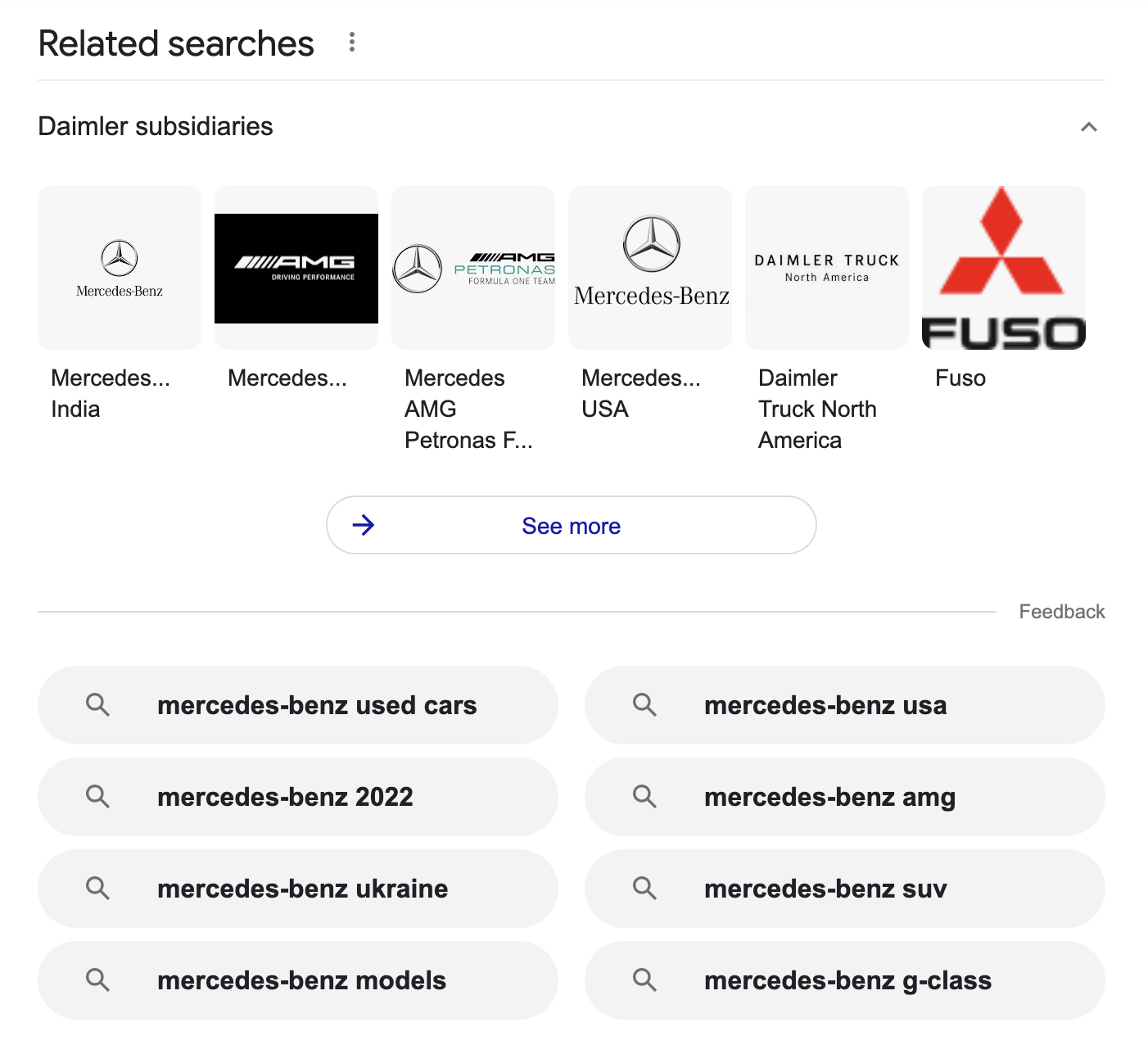Select the Daimler subsidiaries section header
The image size is (1148, 1045).
tap(155, 126)
